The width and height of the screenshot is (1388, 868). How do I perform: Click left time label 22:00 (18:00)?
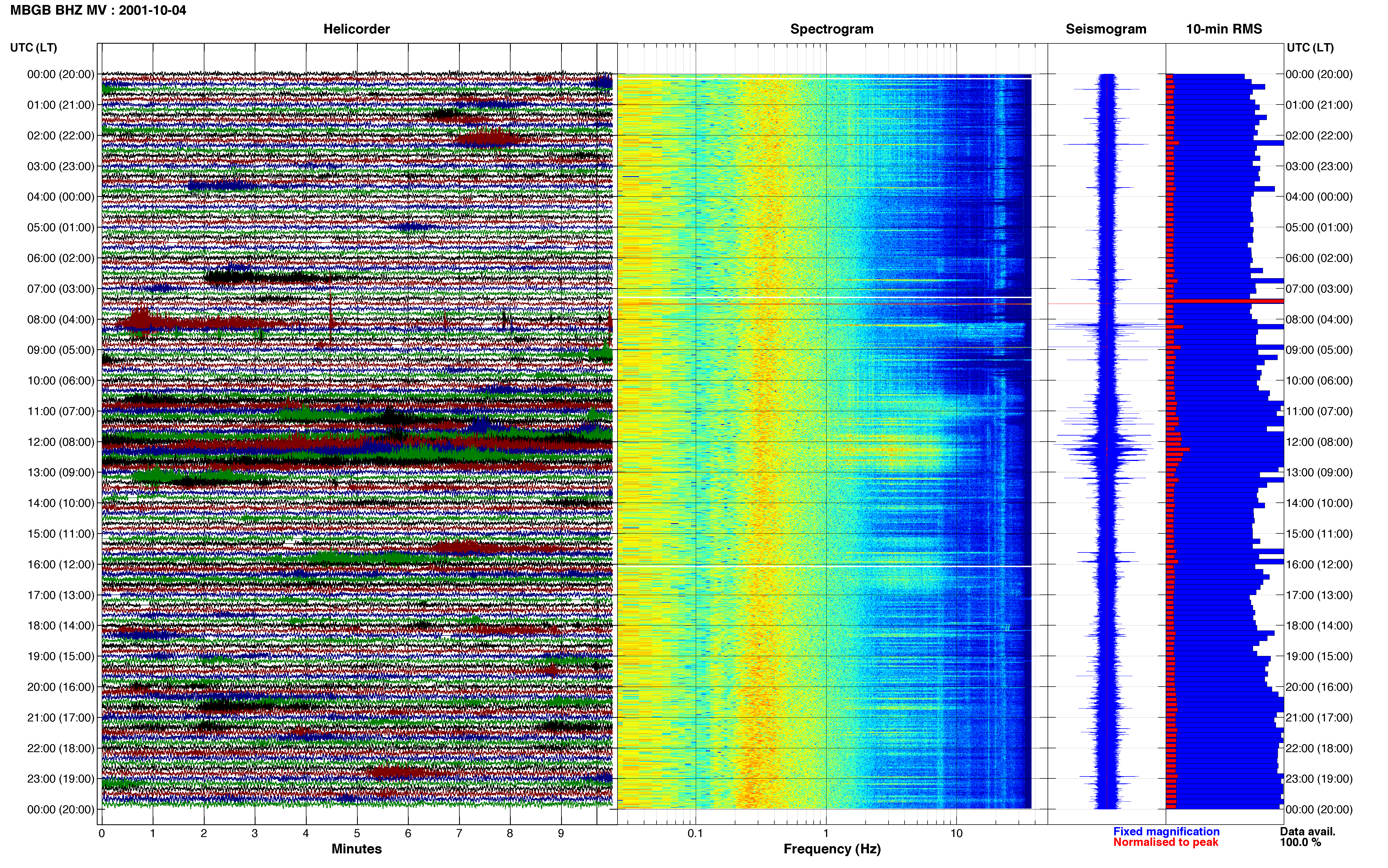60,748
